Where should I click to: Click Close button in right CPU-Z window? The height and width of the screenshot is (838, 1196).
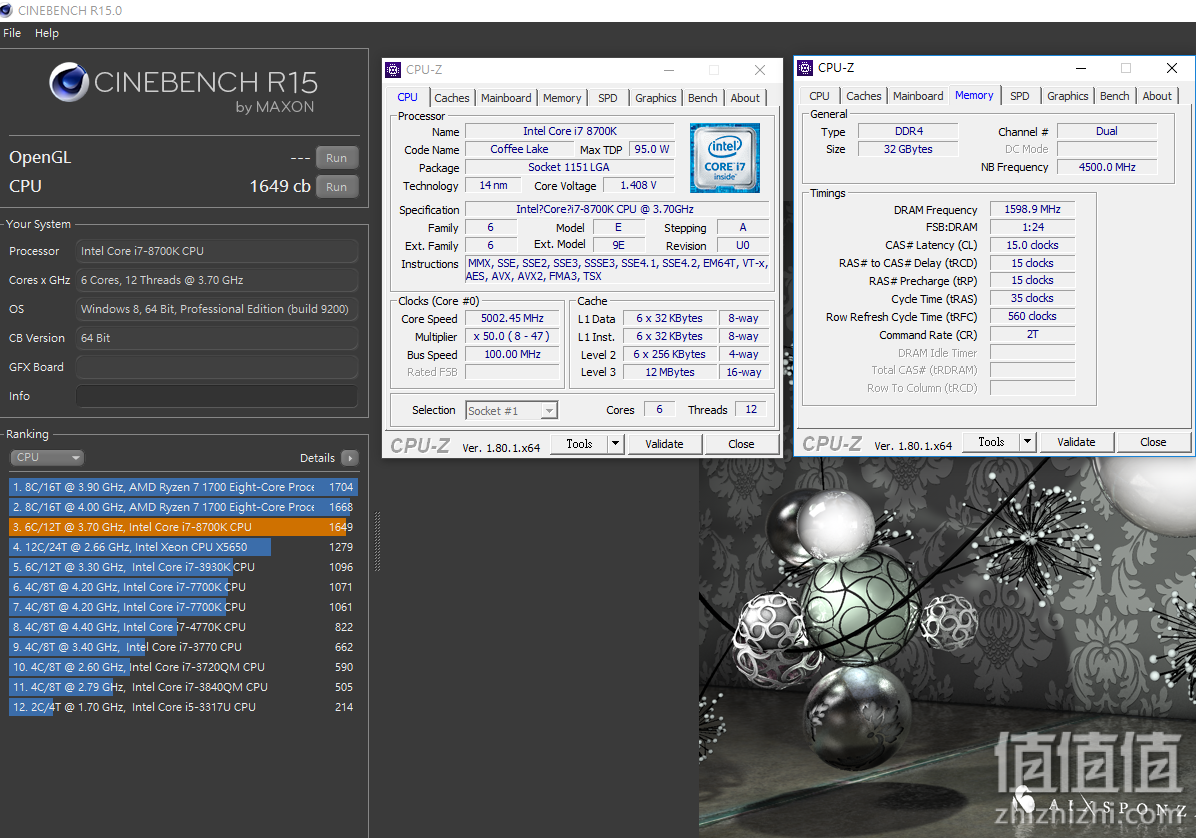point(1153,441)
